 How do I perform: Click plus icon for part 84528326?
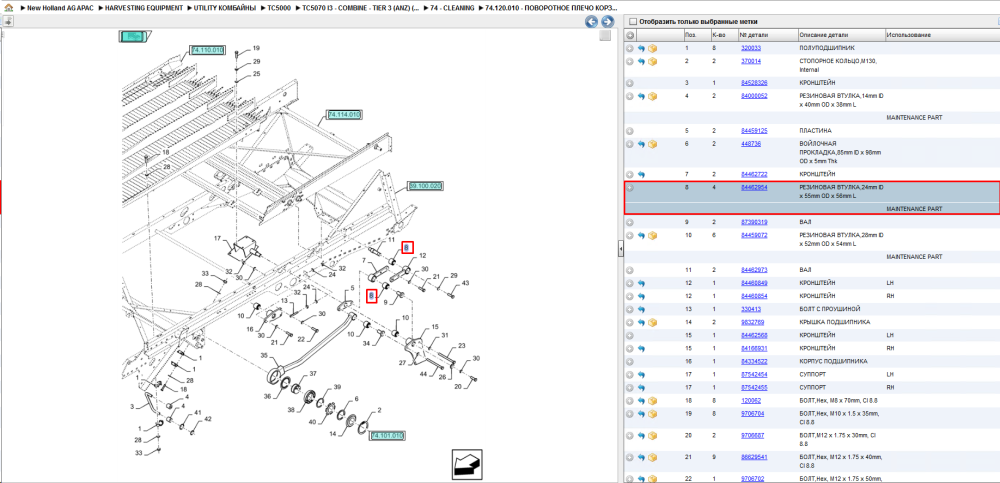click(x=629, y=83)
